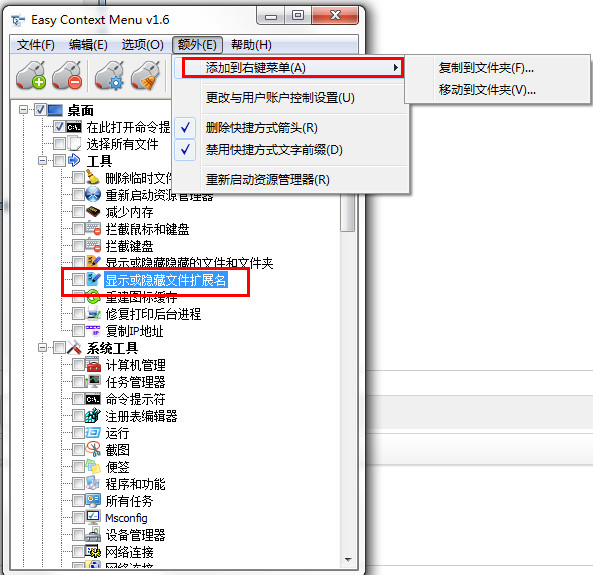This screenshot has height=575, width=593.
Task: Check the 选择所有文件 checkbox
Action: (59, 144)
